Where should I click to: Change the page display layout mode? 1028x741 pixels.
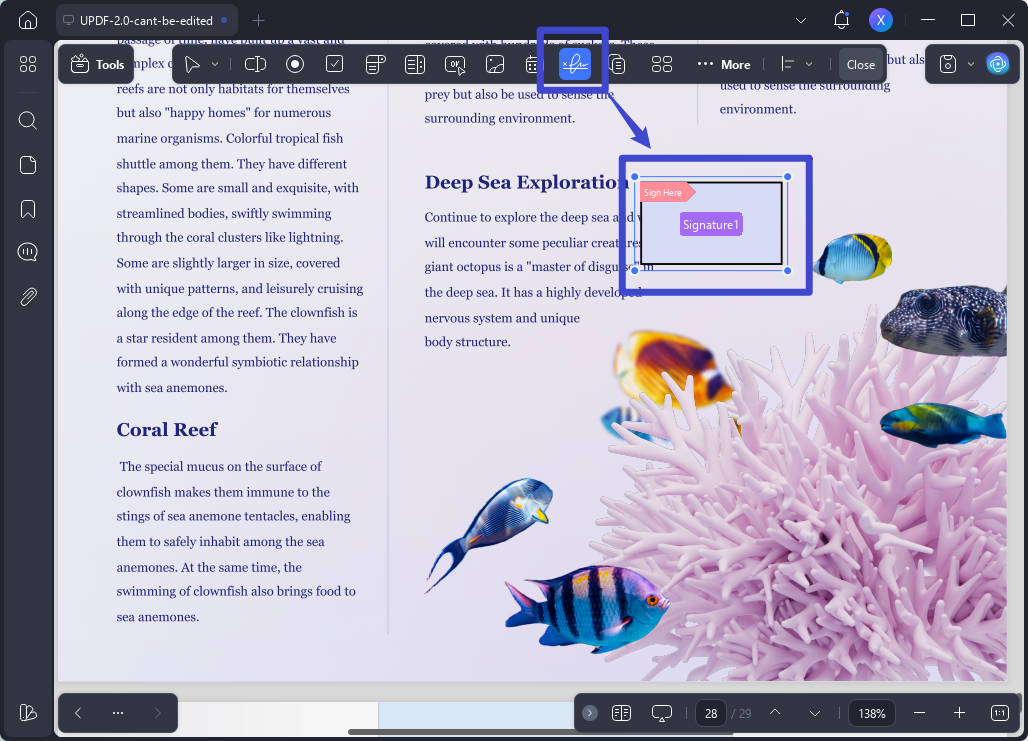click(622, 713)
